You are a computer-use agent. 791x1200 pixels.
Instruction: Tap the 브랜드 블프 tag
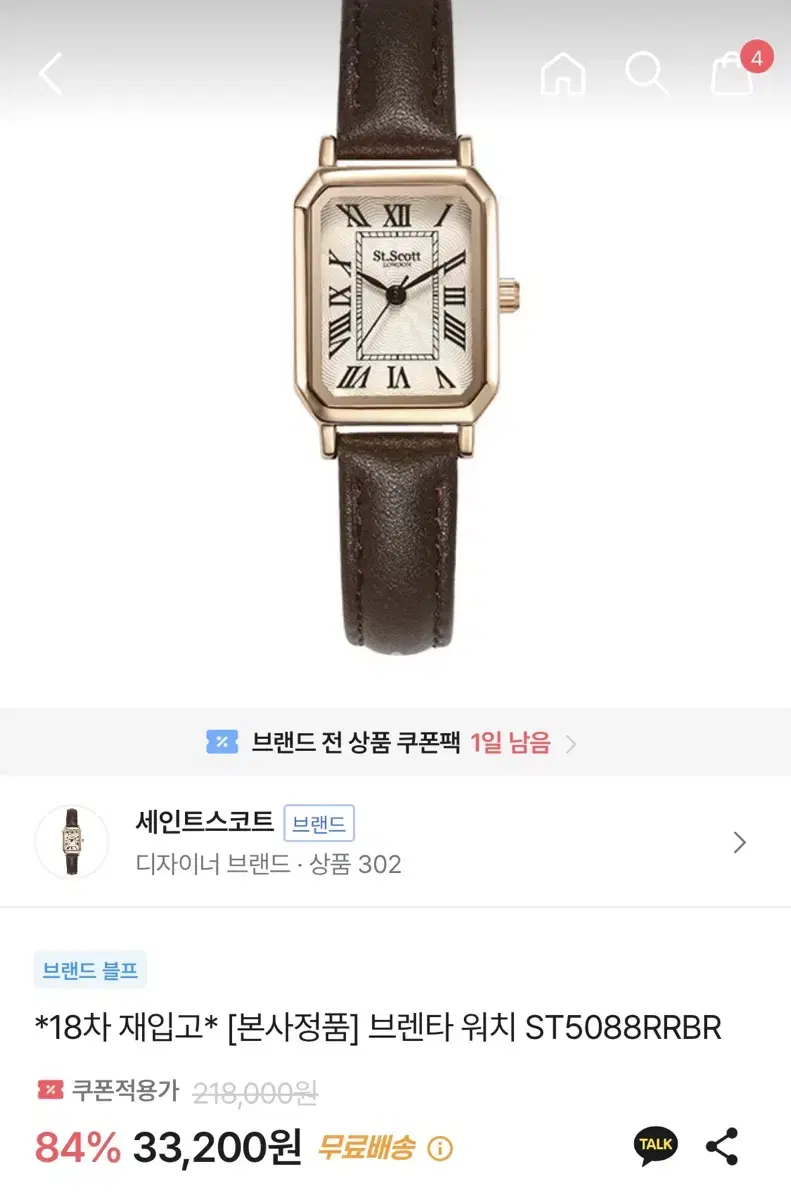click(90, 969)
